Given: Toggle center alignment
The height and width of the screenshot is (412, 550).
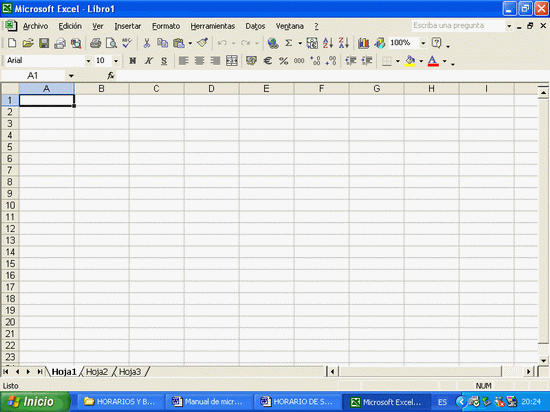Looking at the screenshot, I should pyautogui.click(x=199, y=61).
